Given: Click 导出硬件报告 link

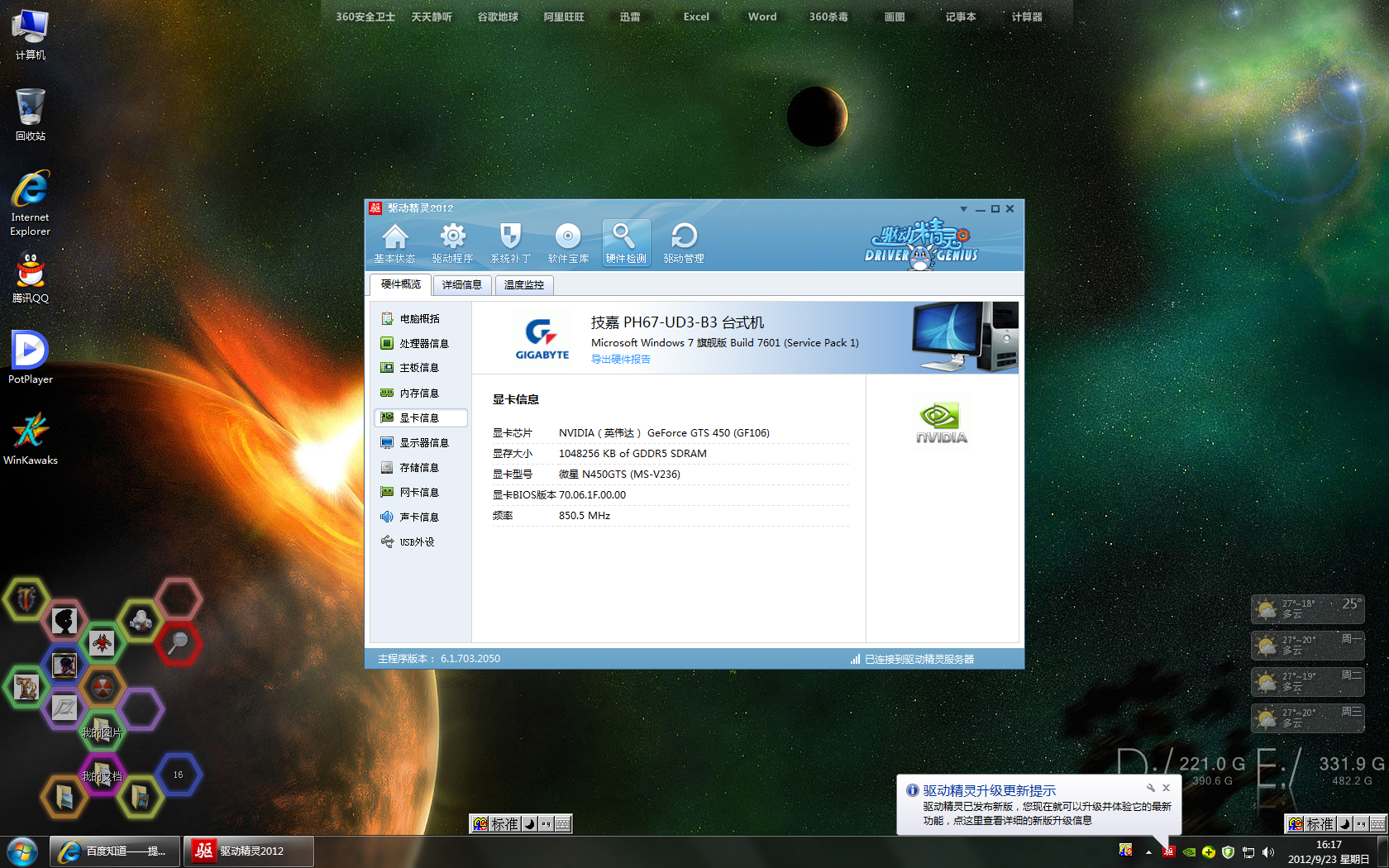Looking at the screenshot, I should (620, 359).
